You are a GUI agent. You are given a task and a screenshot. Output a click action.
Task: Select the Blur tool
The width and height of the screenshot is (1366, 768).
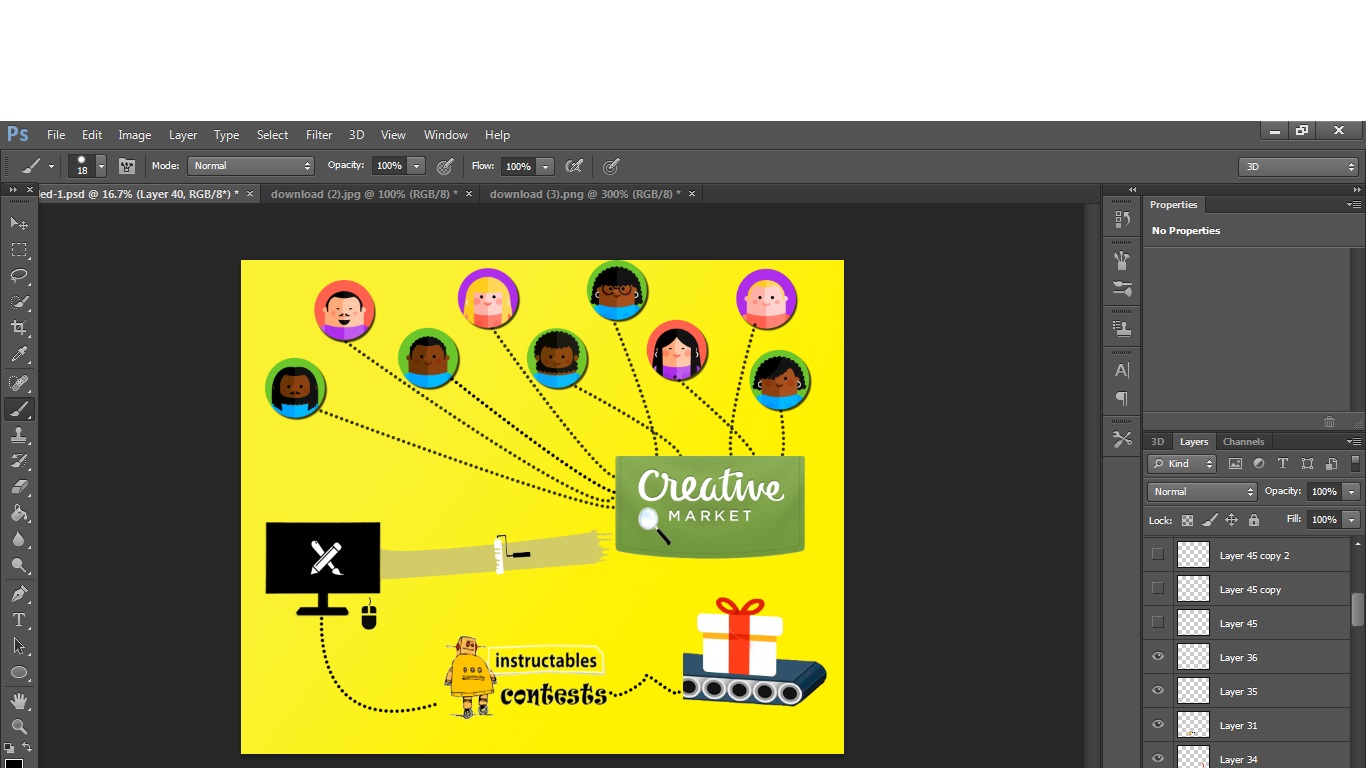(19, 539)
